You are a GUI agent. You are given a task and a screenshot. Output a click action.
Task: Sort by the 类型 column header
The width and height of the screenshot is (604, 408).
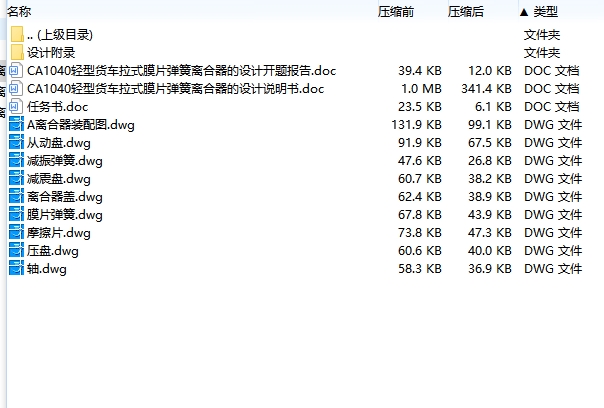click(x=545, y=12)
